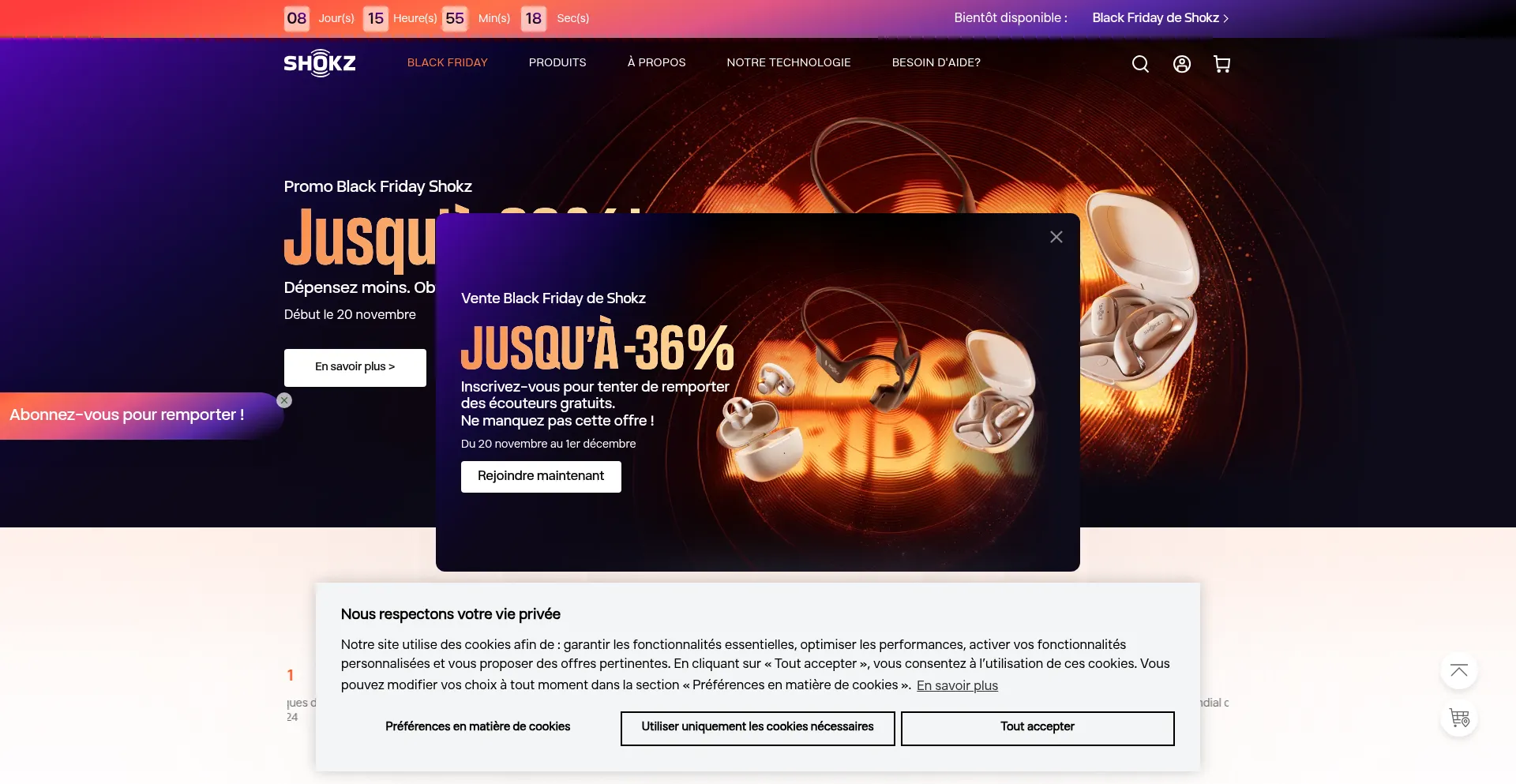Open the NOTRE TECHNOLOGIE menu
The width and height of the screenshot is (1516, 784).
coord(789,62)
